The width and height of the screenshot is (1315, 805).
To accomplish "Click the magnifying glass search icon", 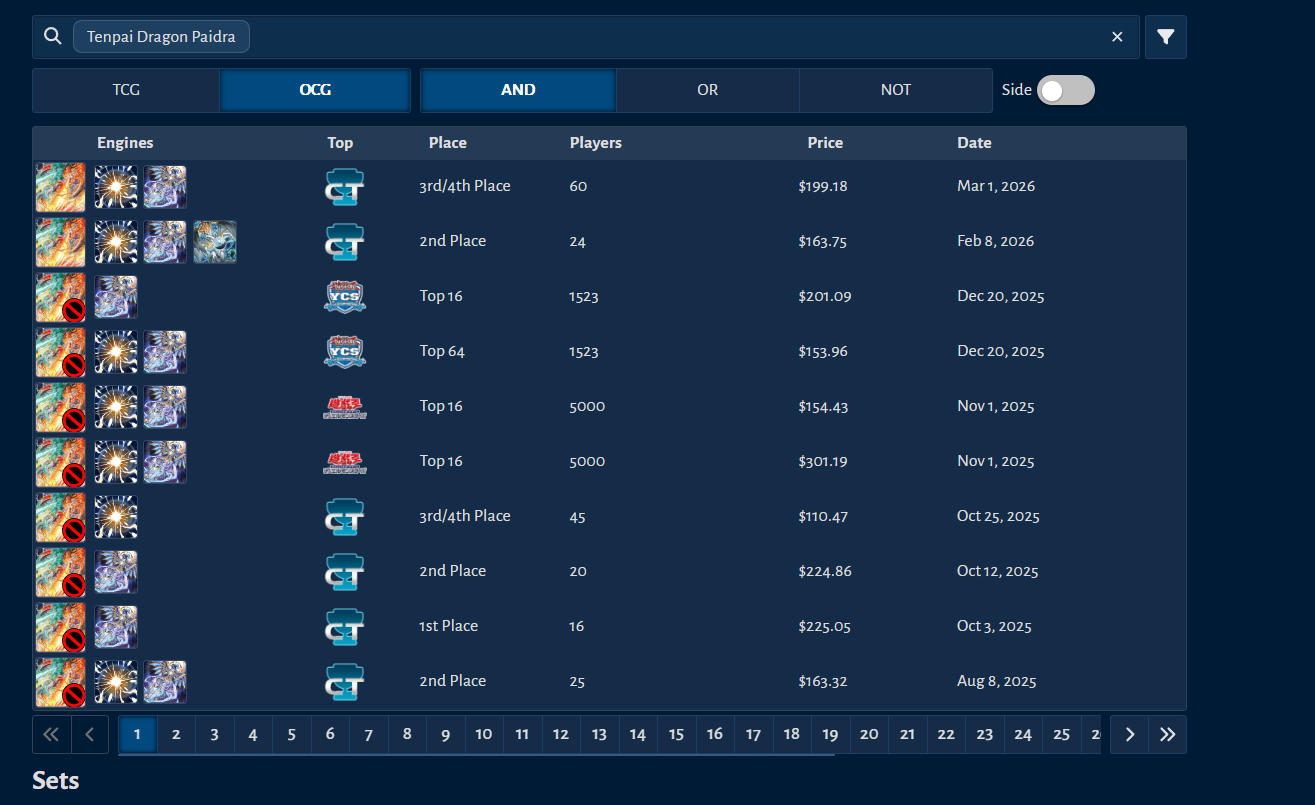I will click(53, 37).
